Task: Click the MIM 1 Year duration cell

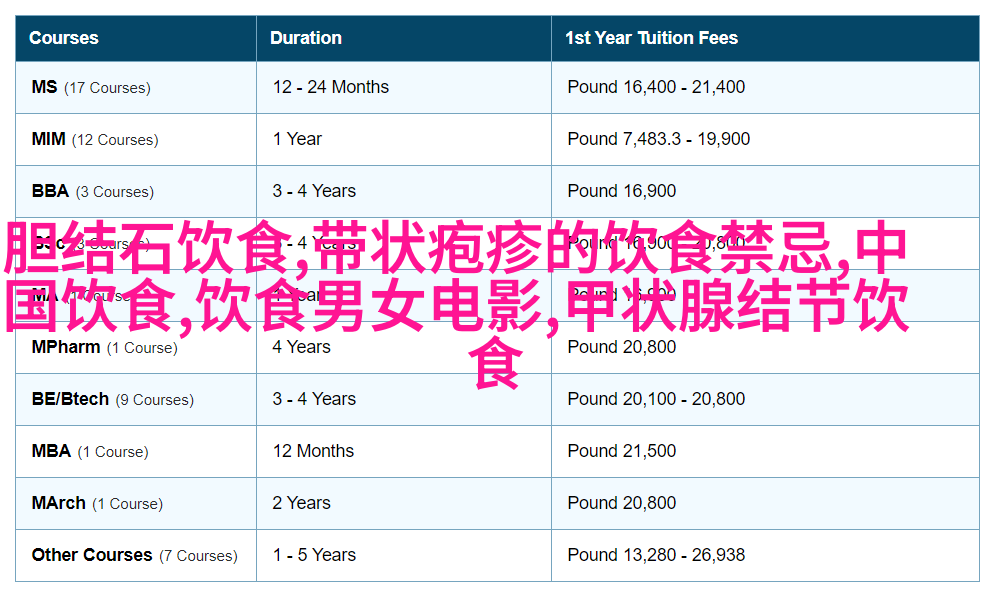Action: pyautogui.click(x=297, y=139)
